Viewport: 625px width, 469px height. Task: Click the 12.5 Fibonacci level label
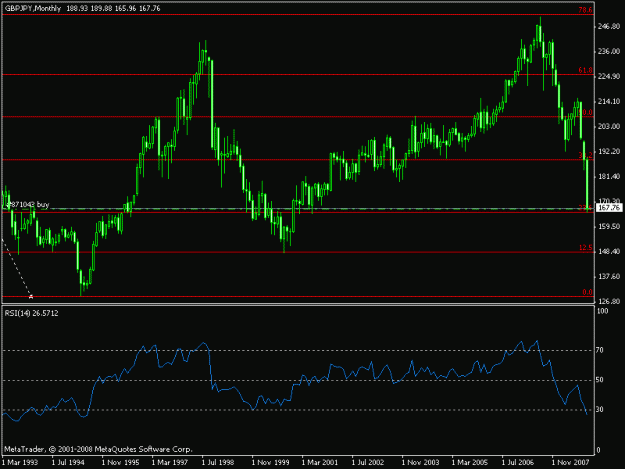585,247
